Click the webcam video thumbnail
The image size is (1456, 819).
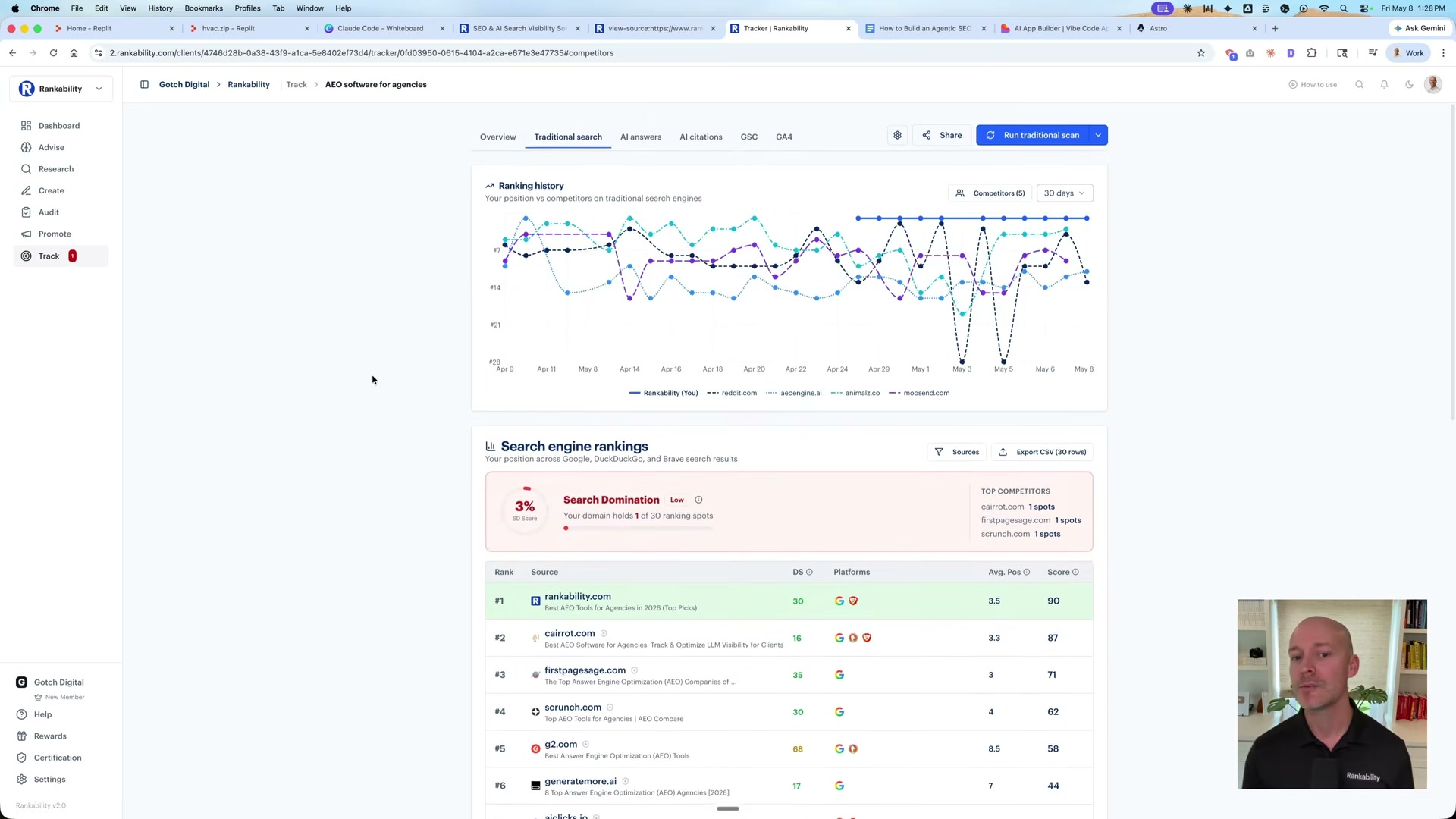pos(1332,694)
